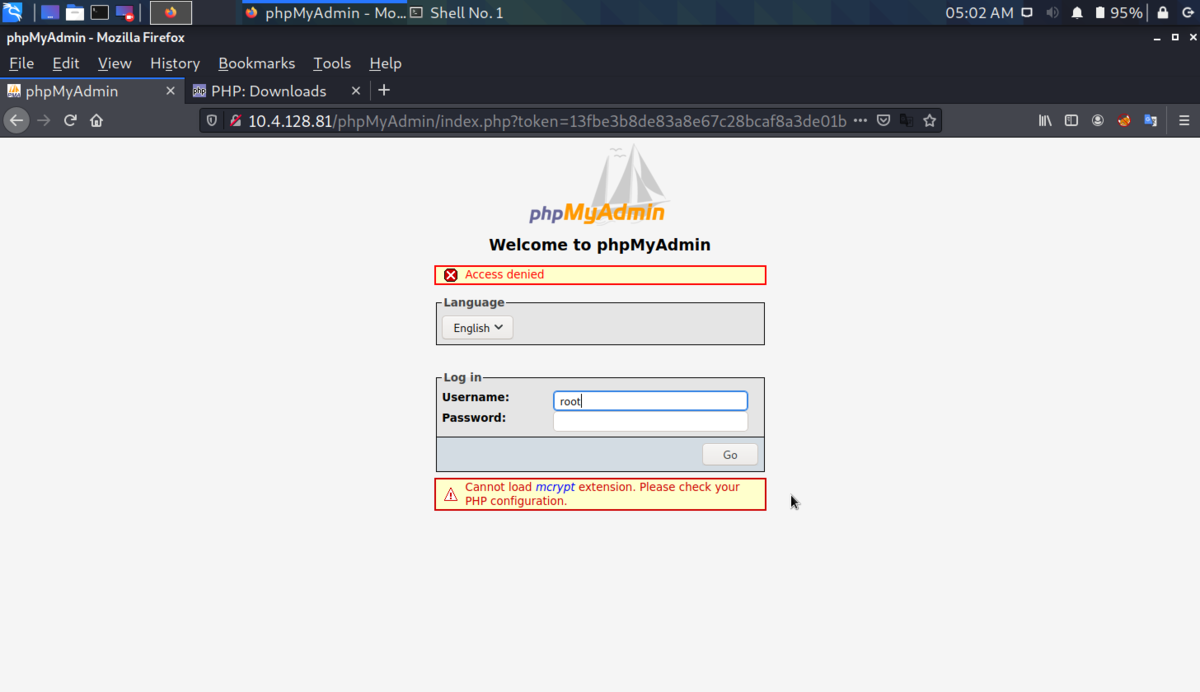Click the forward navigation arrow
Viewport: 1200px width, 692px height.
(x=43, y=120)
